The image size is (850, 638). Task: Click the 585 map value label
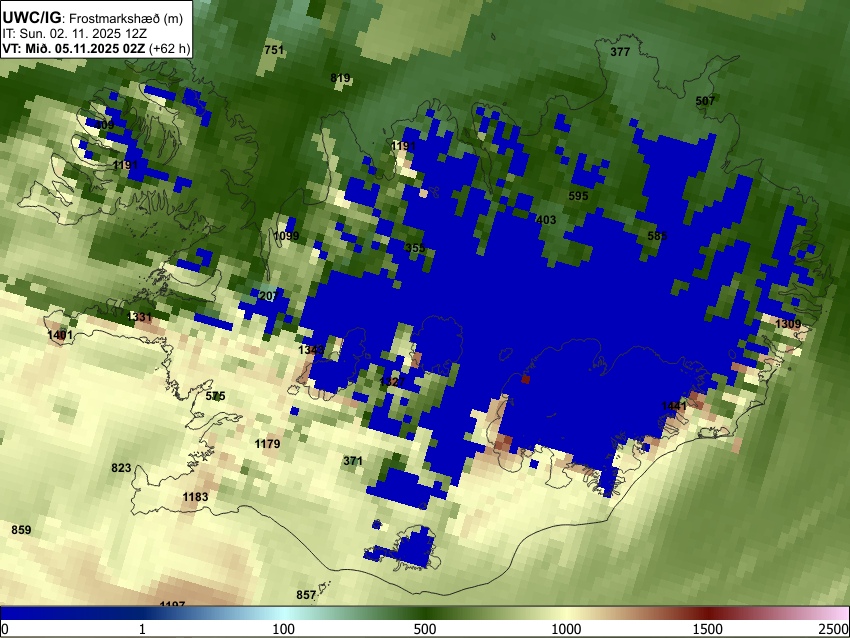pyautogui.click(x=657, y=236)
